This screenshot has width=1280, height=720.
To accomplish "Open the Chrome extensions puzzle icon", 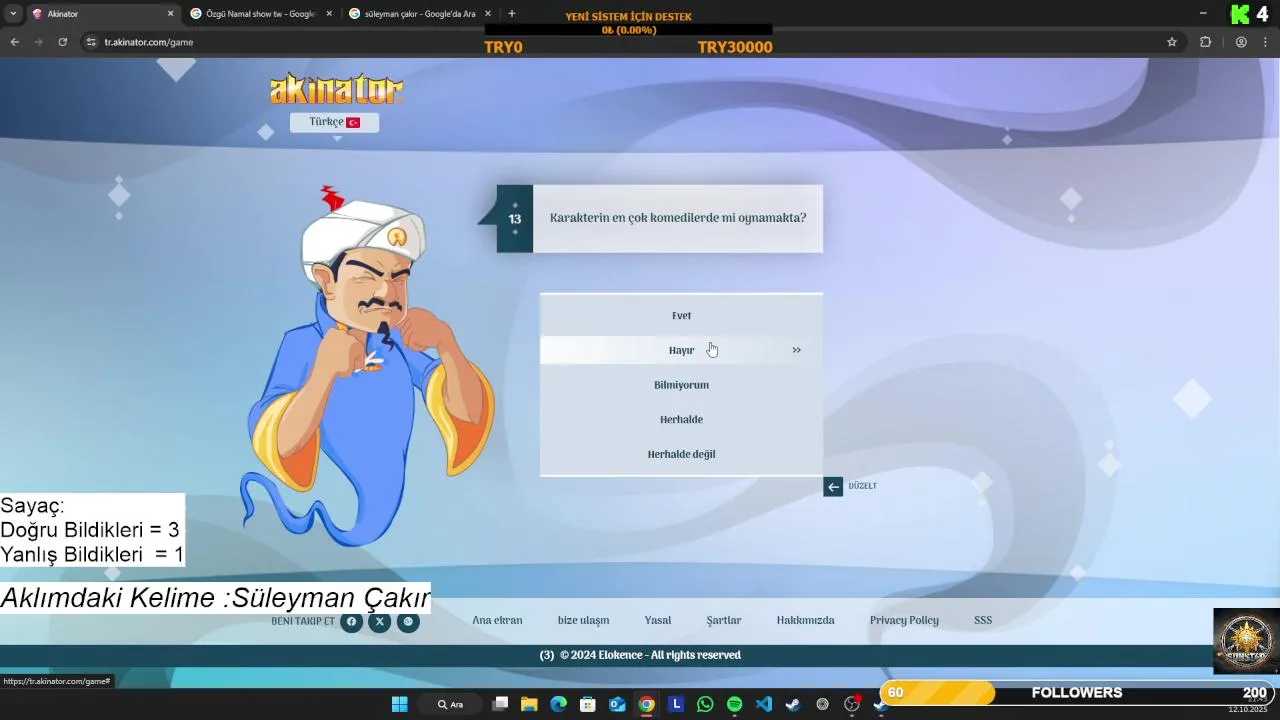I will click(x=1205, y=42).
